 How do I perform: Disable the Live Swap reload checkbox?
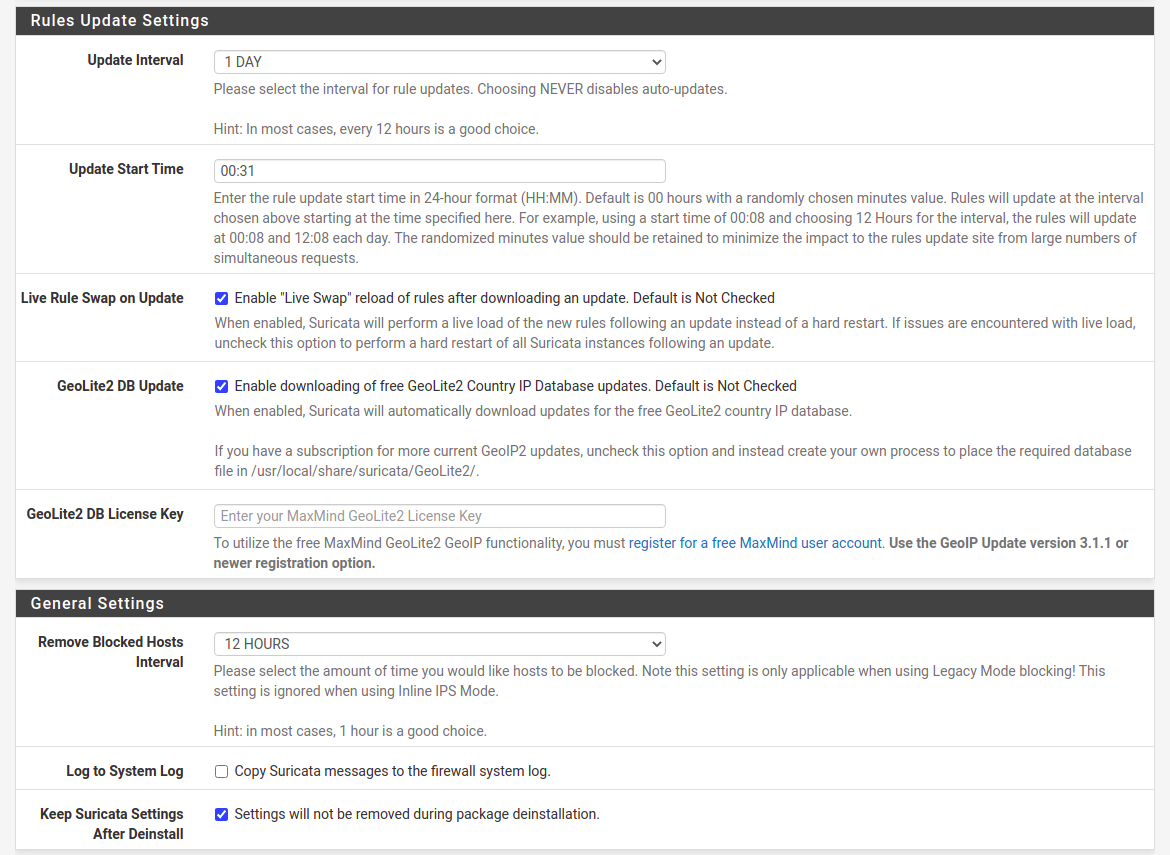(221, 298)
